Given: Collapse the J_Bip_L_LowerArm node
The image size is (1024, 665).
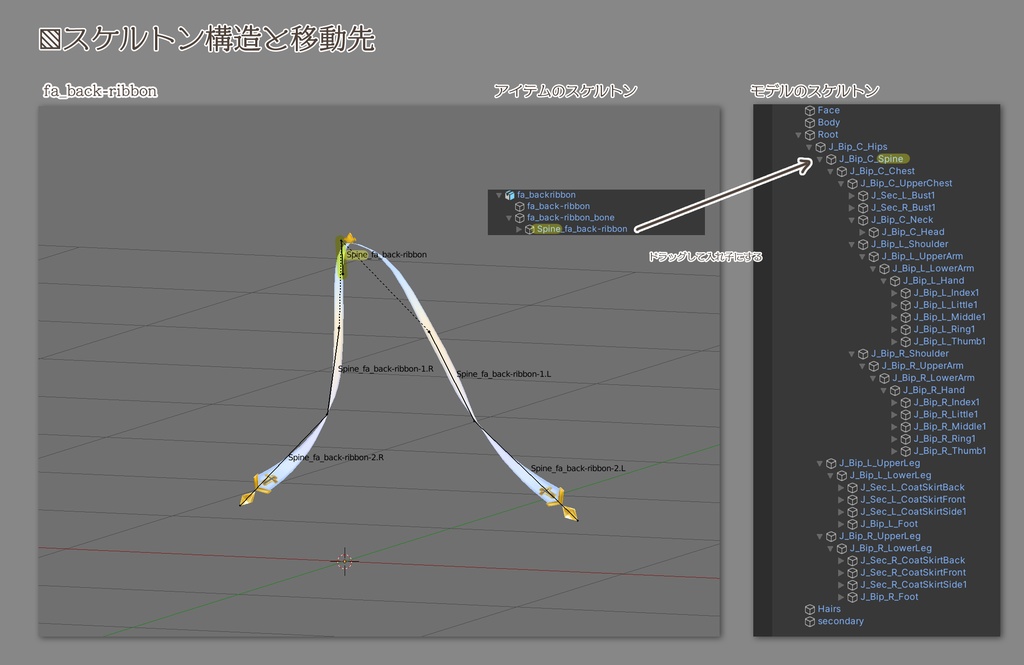Looking at the screenshot, I should (873, 268).
